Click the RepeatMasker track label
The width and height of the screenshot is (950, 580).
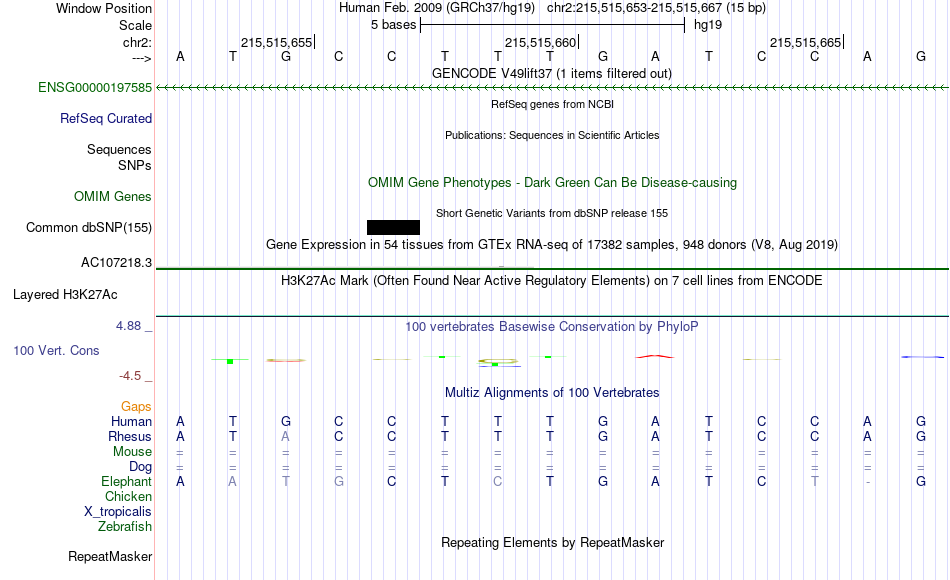point(110,556)
